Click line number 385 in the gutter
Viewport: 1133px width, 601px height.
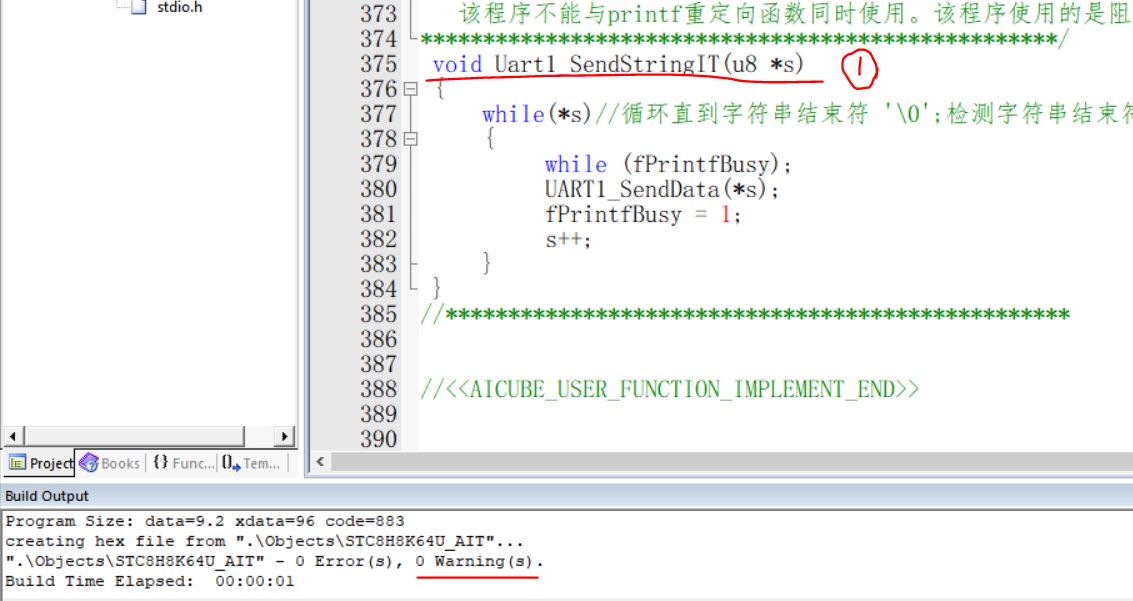coord(379,314)
